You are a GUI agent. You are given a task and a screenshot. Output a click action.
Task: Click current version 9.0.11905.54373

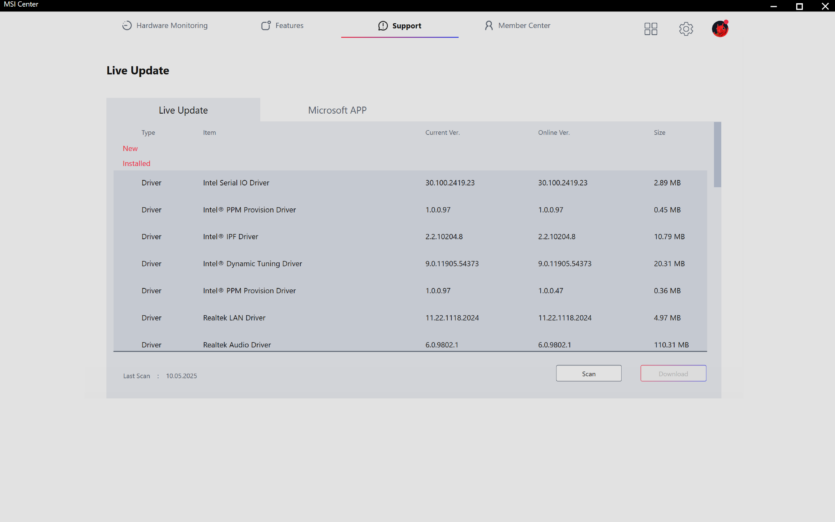[x=452, y=264]
